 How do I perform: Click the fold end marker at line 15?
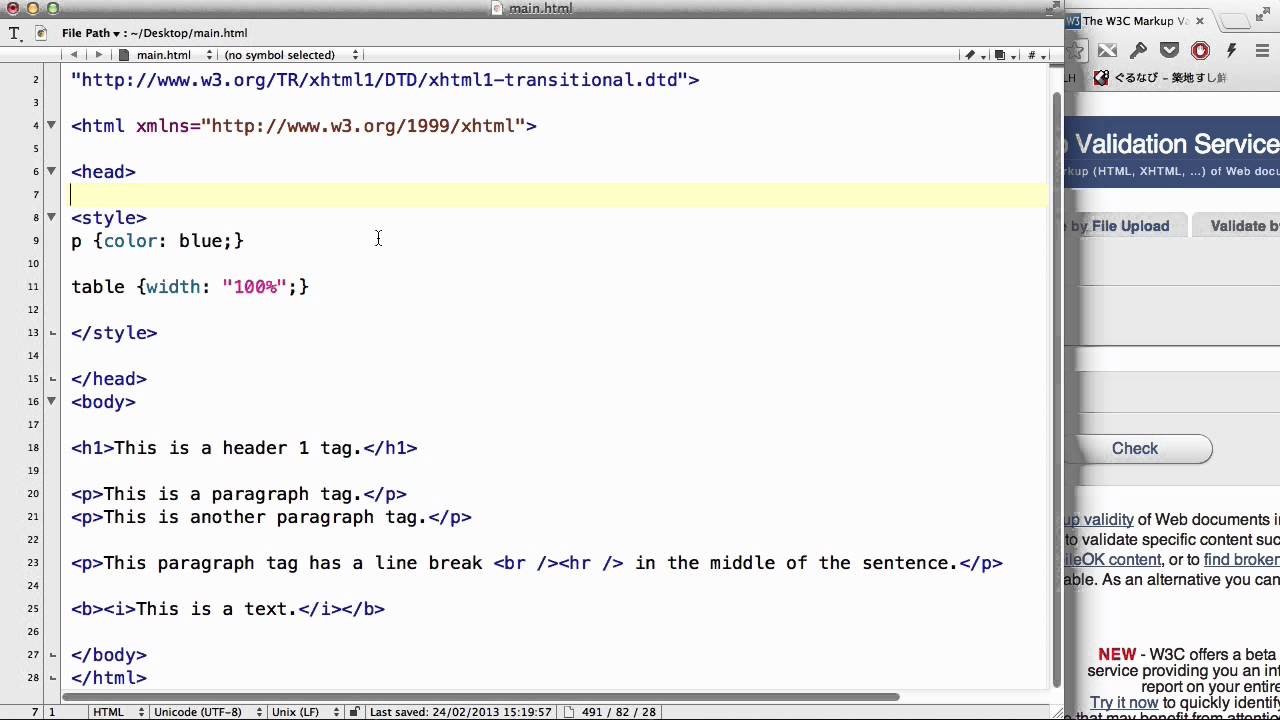point(51,379)
